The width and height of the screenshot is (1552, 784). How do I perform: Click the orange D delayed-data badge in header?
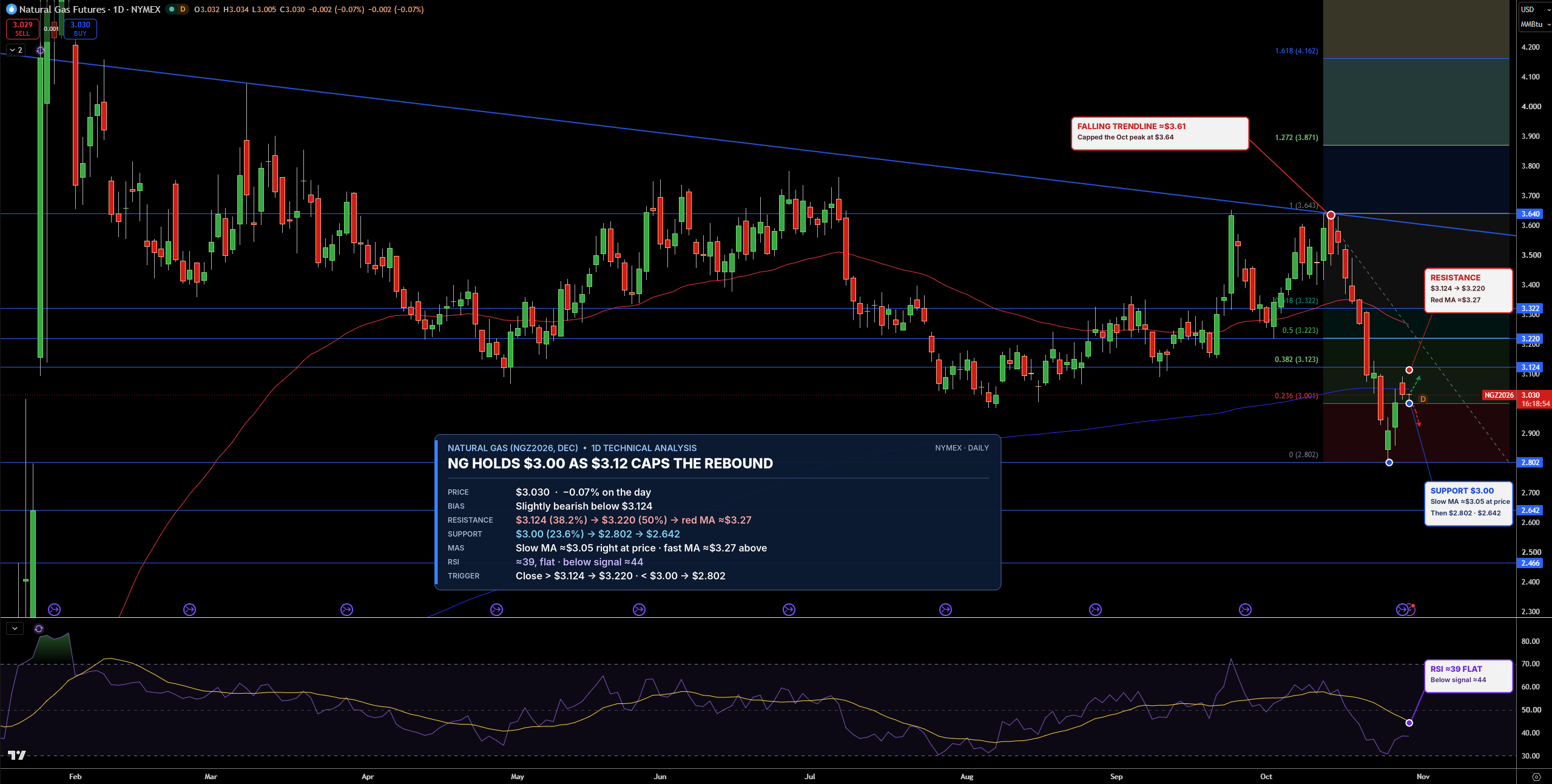(x=183, y=9)
